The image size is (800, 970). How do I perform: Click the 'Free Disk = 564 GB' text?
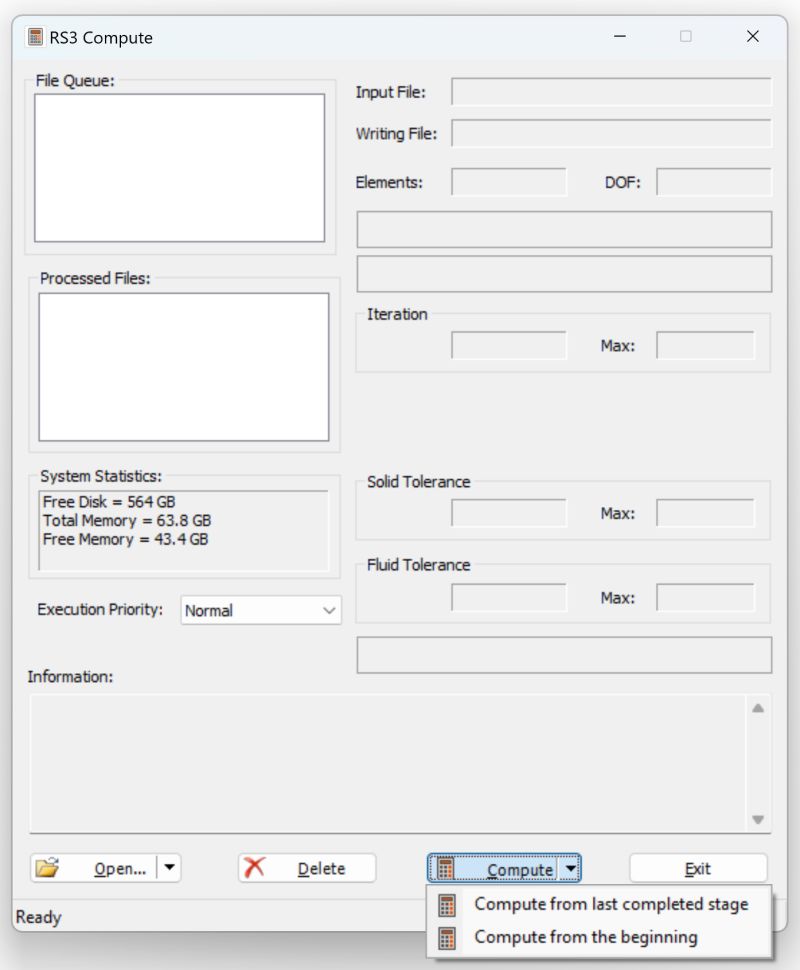point(109,502)
